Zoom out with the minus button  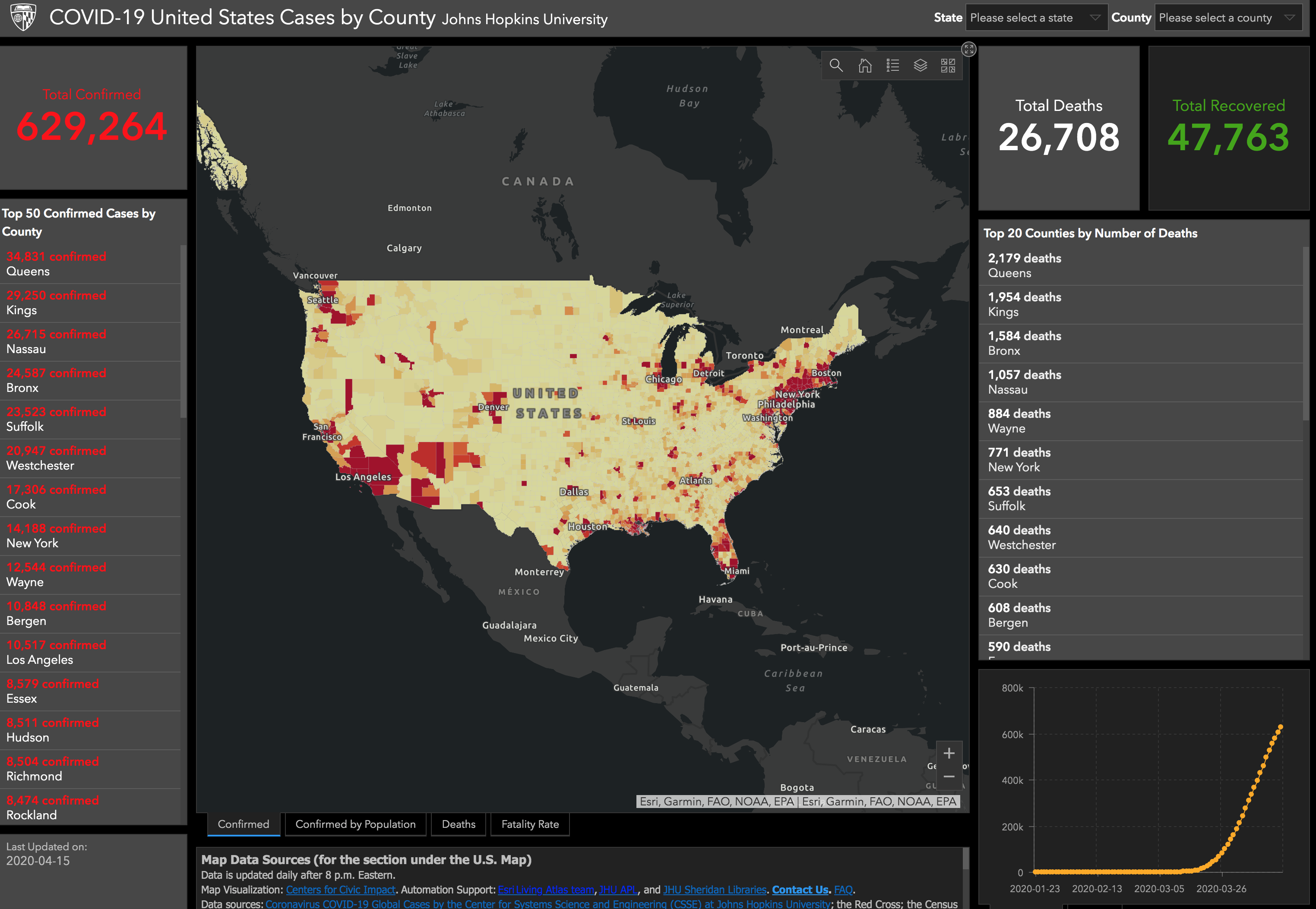[x=949, y=777]
